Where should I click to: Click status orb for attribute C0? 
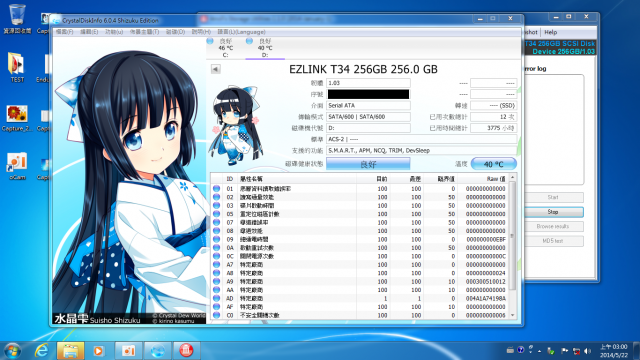coord(216,315)
